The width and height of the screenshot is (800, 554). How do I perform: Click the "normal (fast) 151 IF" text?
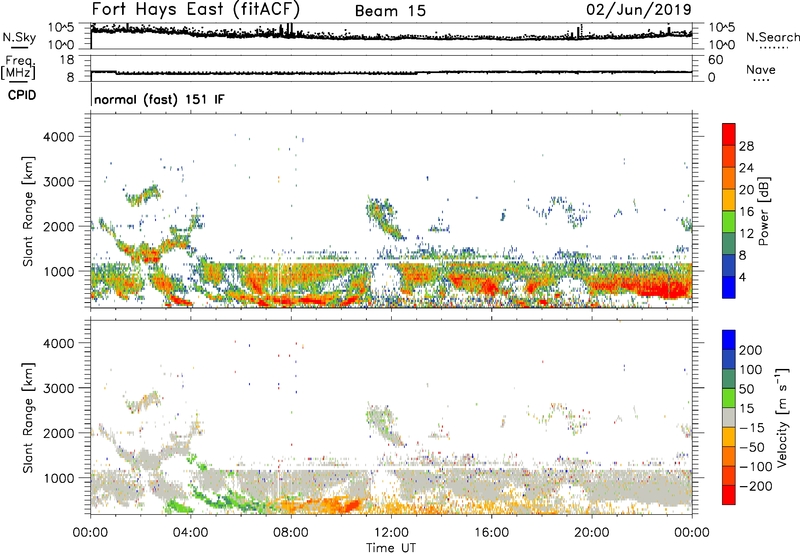[159, 99]
